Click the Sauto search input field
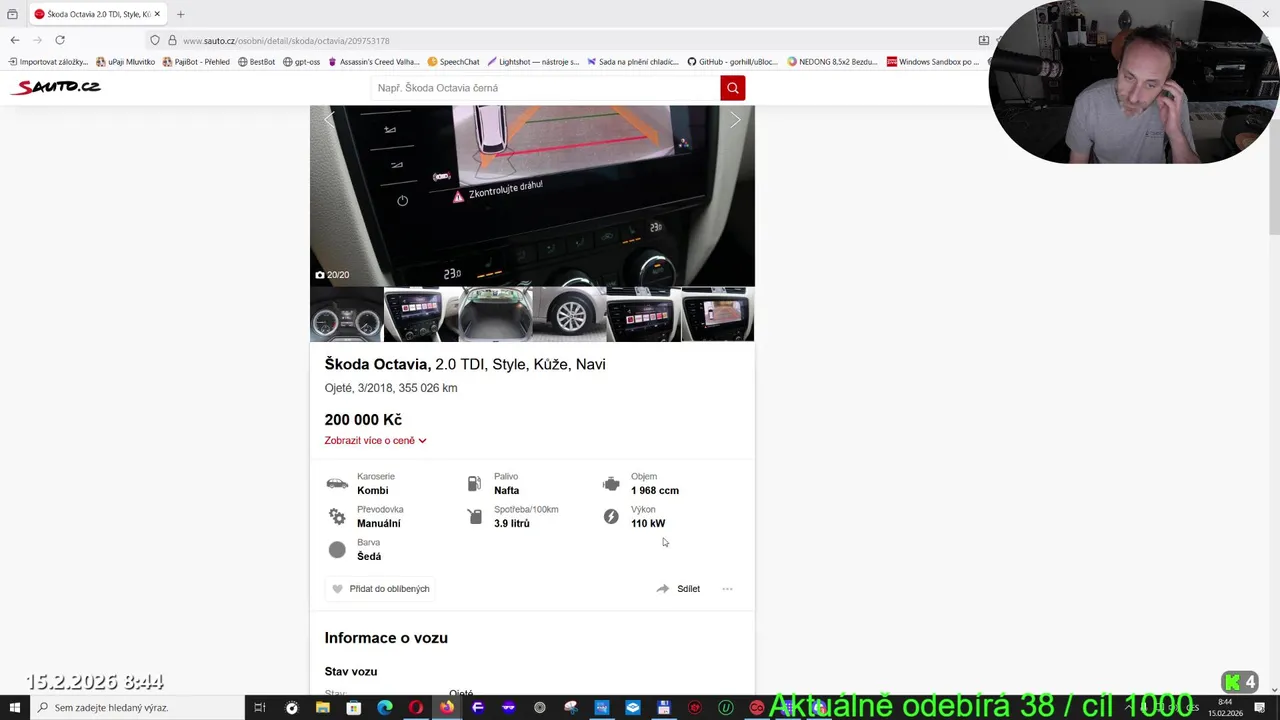 [545, 88]
